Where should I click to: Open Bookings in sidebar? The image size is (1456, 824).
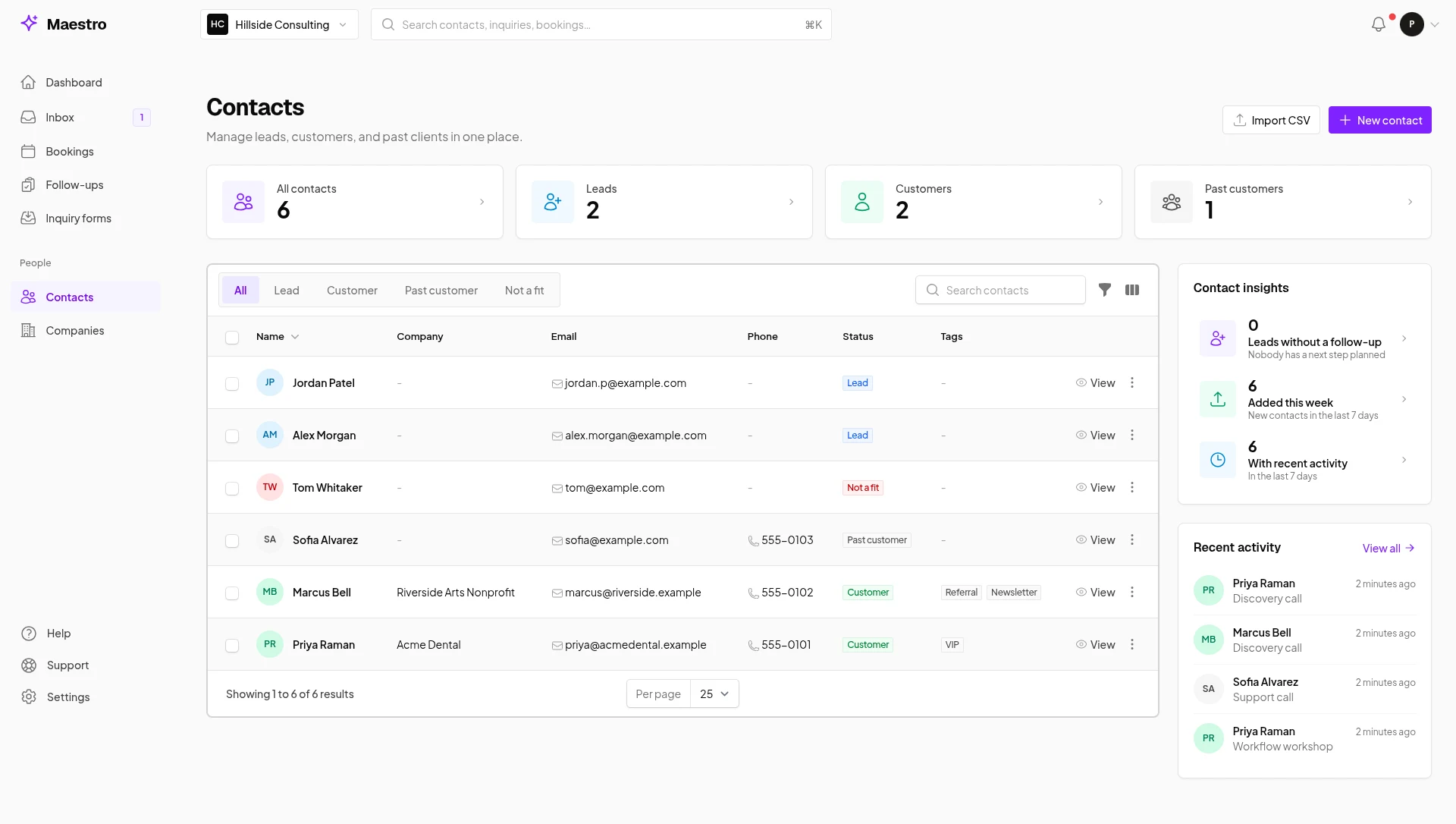tap(85, 151)
